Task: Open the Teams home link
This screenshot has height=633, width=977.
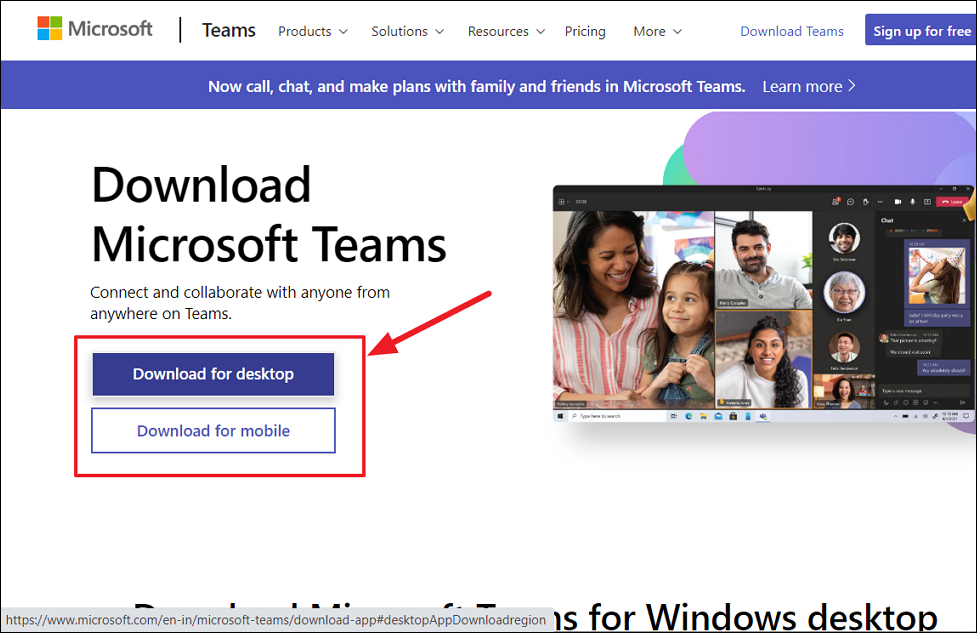Action: click(229, 31)
